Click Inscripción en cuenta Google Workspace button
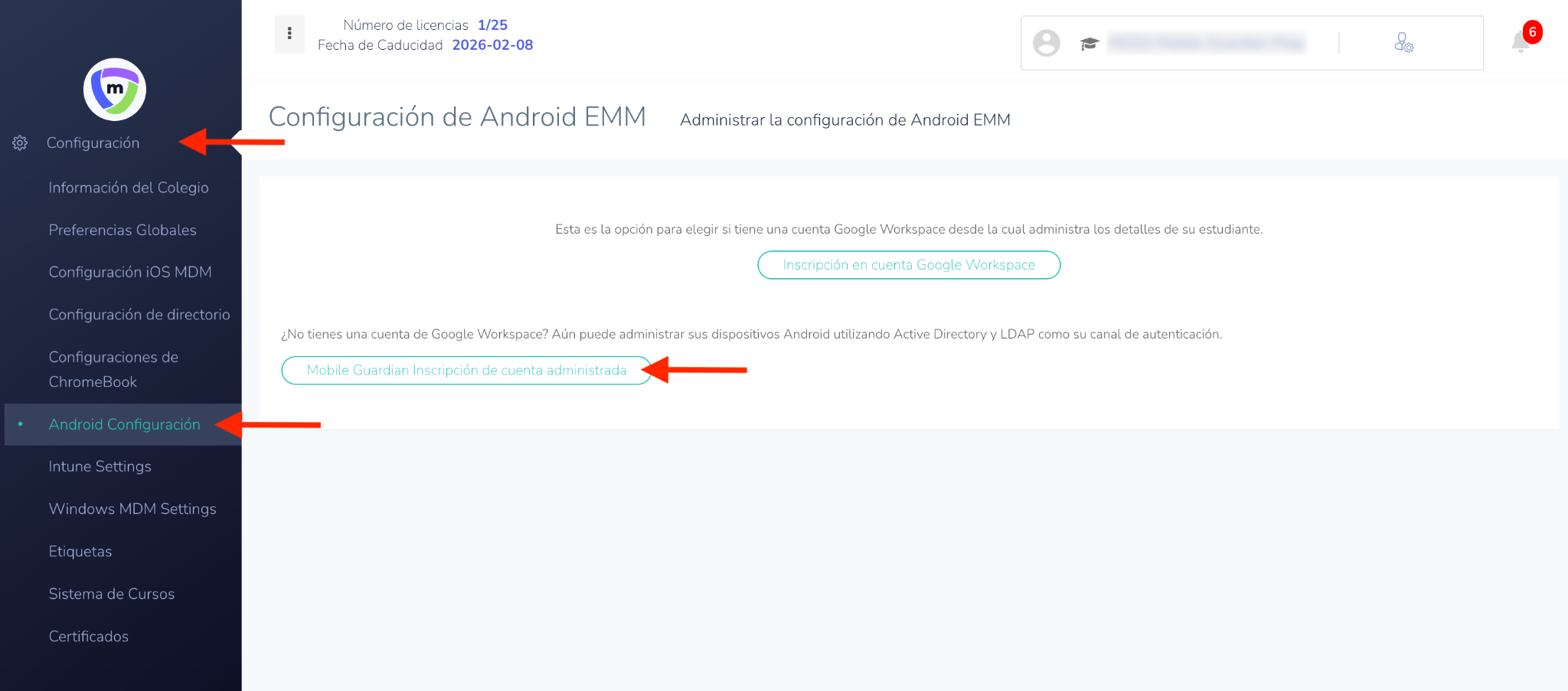 click(909, 265)
